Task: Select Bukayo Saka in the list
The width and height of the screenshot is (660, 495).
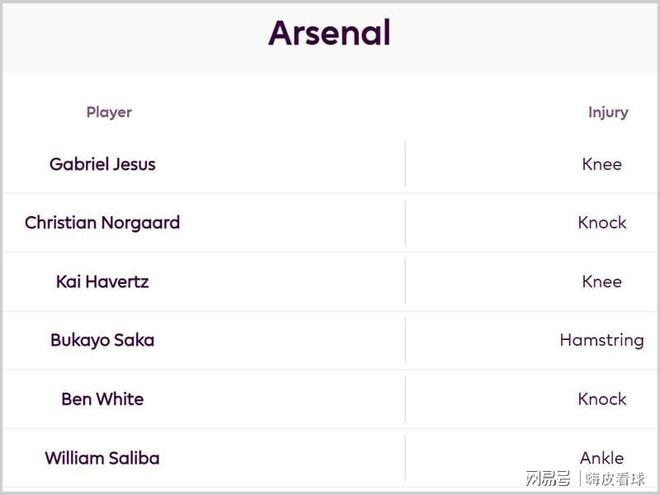Action: 102,340
